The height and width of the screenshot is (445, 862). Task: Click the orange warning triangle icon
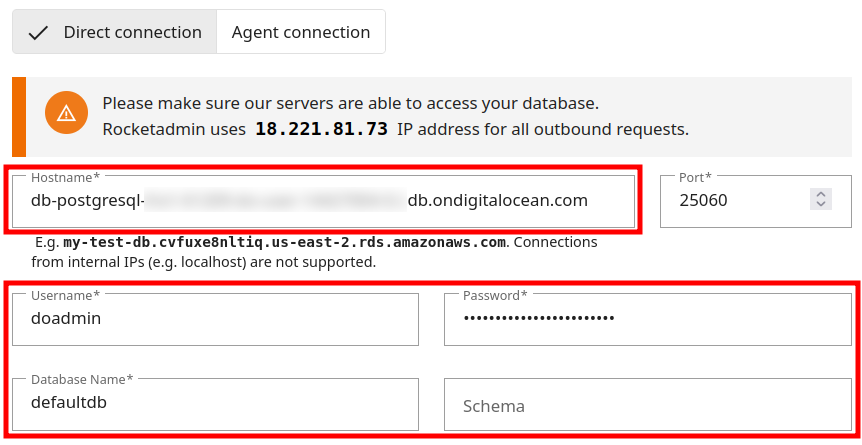tap(66, 113)
